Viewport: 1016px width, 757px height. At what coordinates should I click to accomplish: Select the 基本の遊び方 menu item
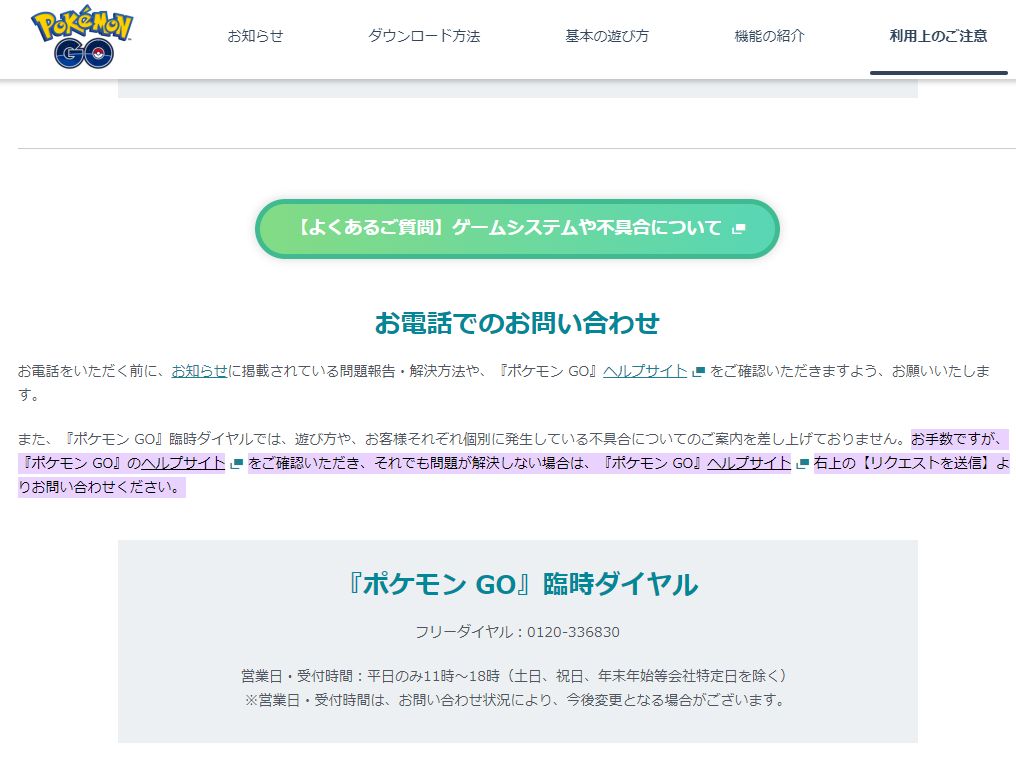coord(607,36)
